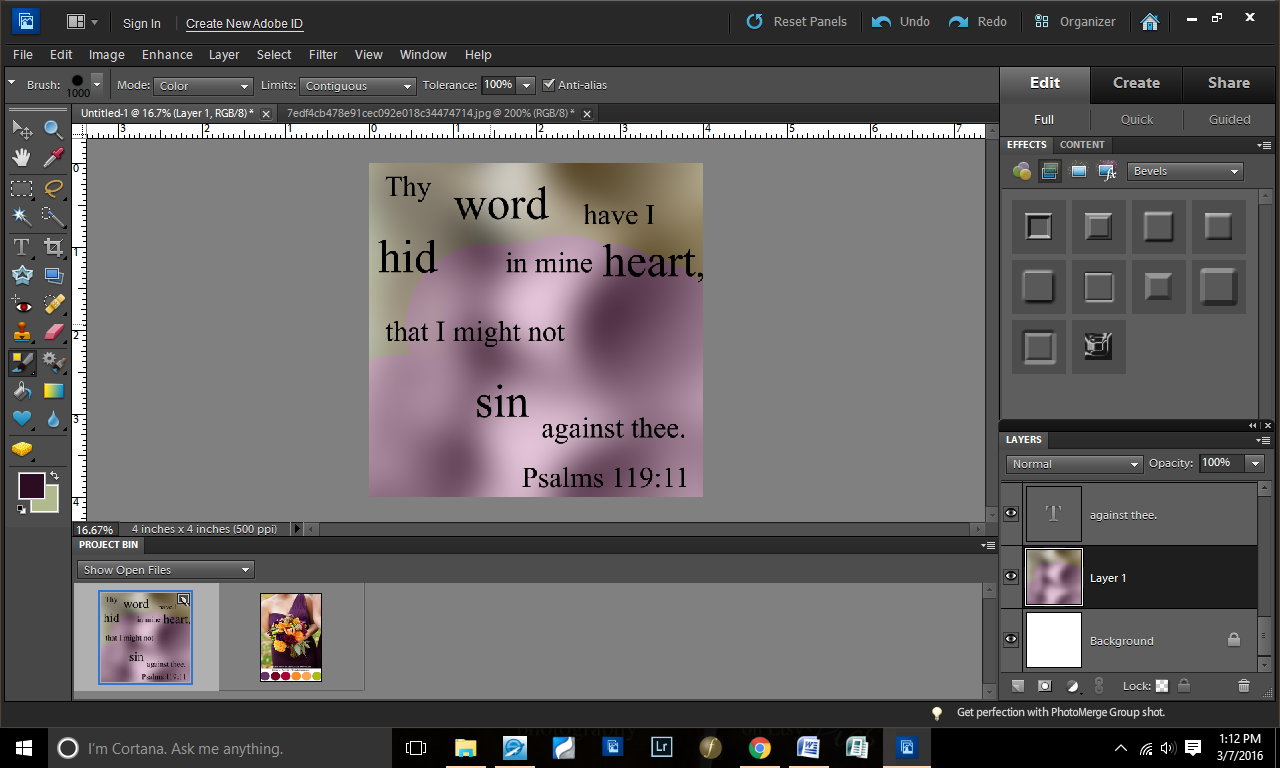The height and width of the screenshot is (768, 1280).
Task: Switch to the Create tab
Action: click(x=1136, y=83)
